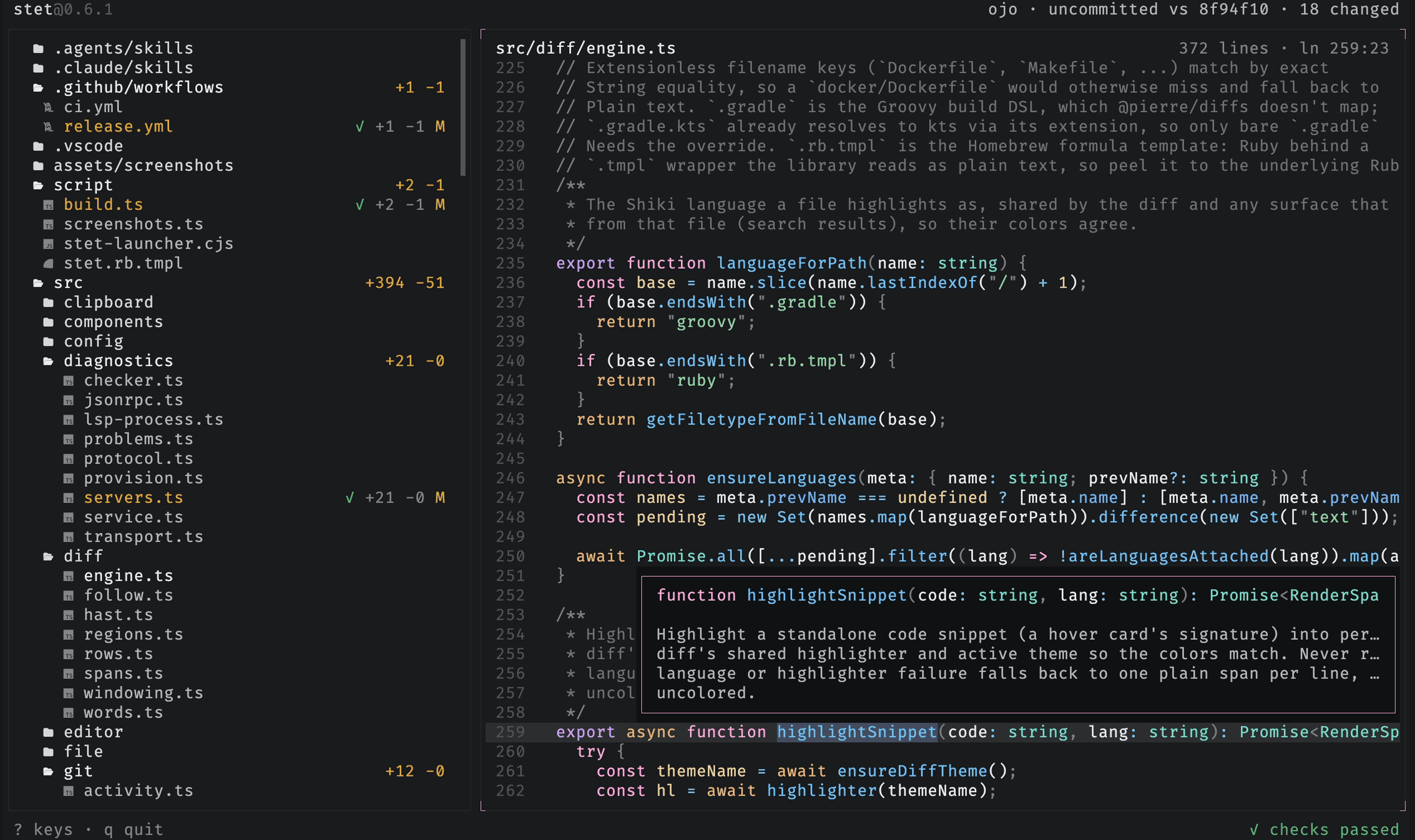Screen dimensions: 1415x840
Task: Expand the components folder
Action: coord(49,322)
